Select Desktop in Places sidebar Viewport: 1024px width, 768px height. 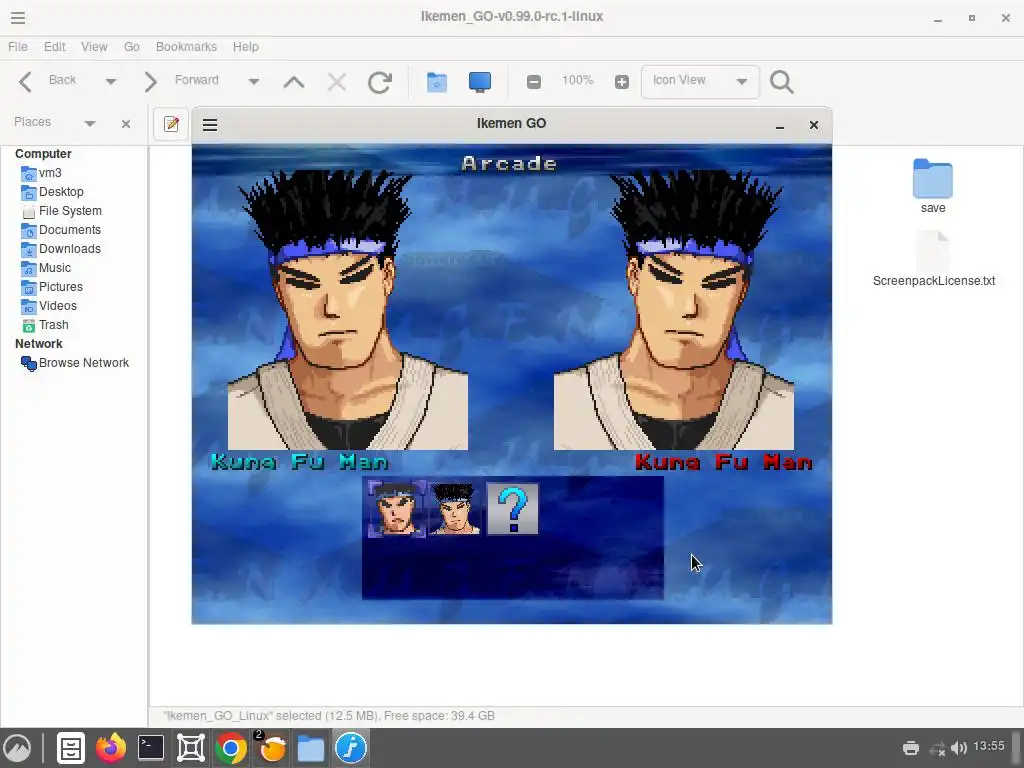(x=61, y=192)
